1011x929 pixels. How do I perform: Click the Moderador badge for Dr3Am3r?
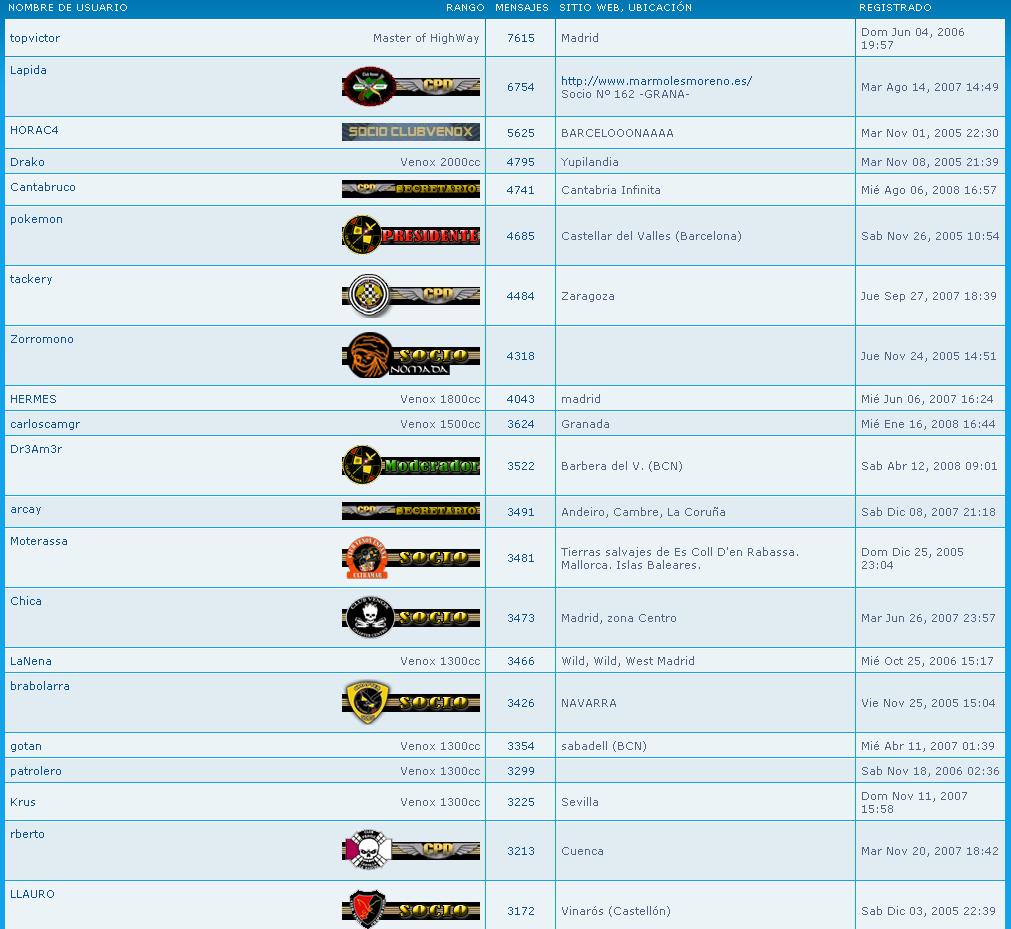coord(411,466)
